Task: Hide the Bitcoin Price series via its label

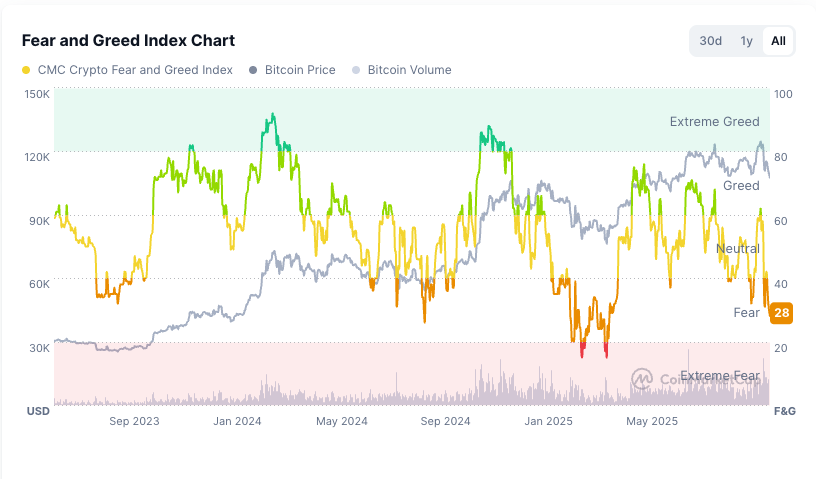Action: [x=302, y=70]
